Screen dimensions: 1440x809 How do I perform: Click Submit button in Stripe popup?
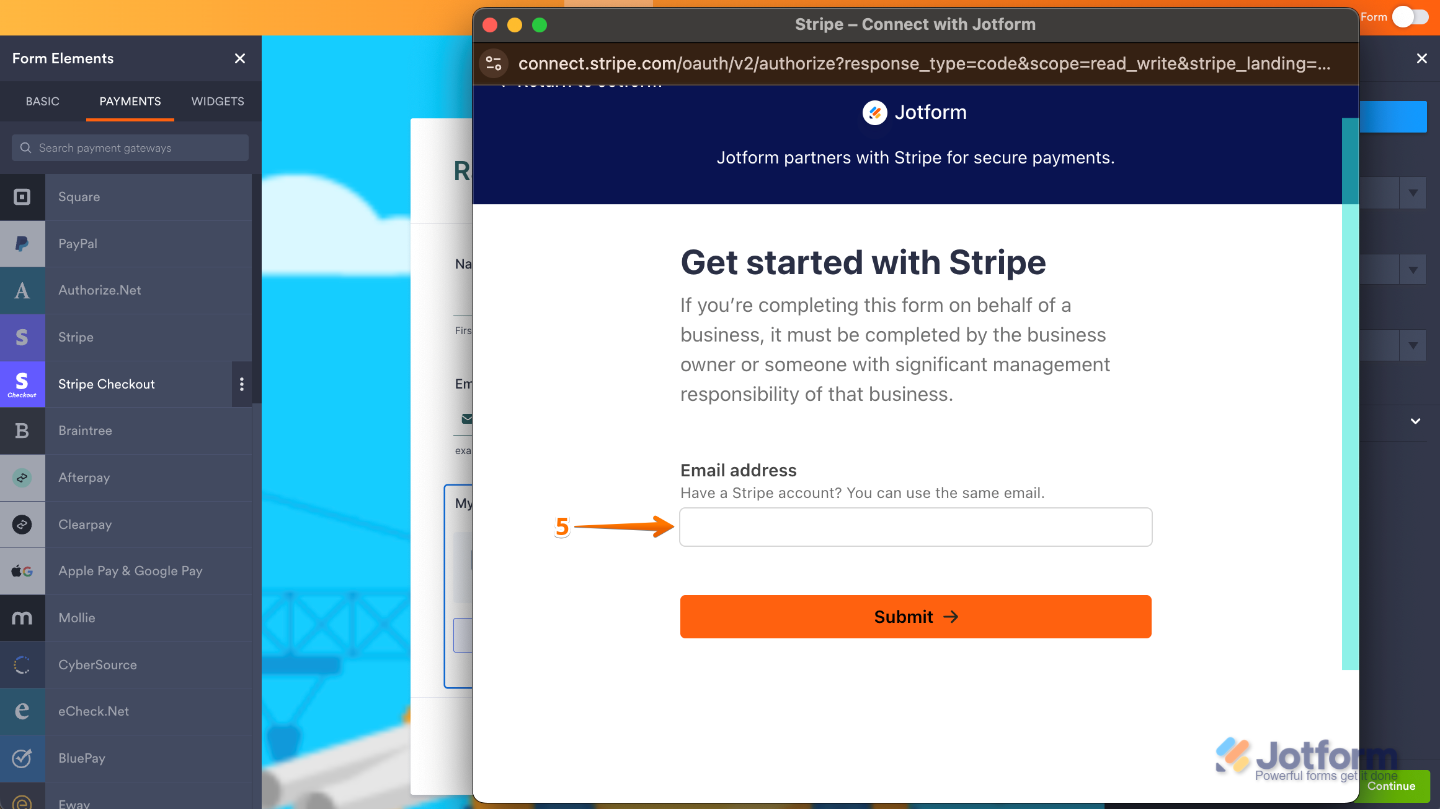pos(916,617)
